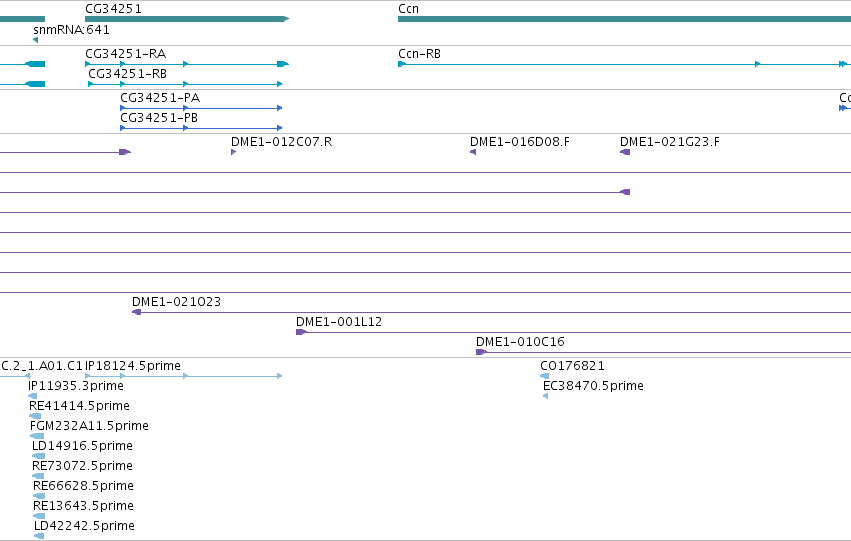
Task: Click the CG34251-PA protein label
Action: click(x=160, y=98)
